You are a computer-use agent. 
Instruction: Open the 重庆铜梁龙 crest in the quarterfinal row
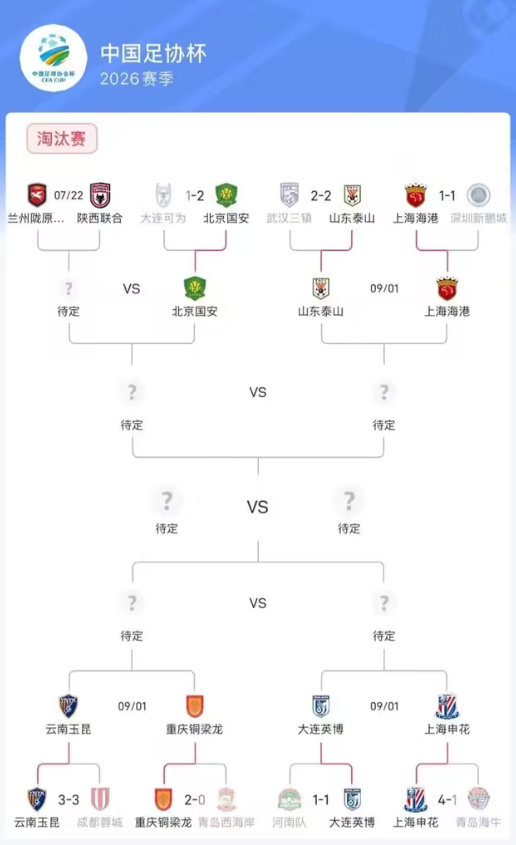[x=194, y=706]
